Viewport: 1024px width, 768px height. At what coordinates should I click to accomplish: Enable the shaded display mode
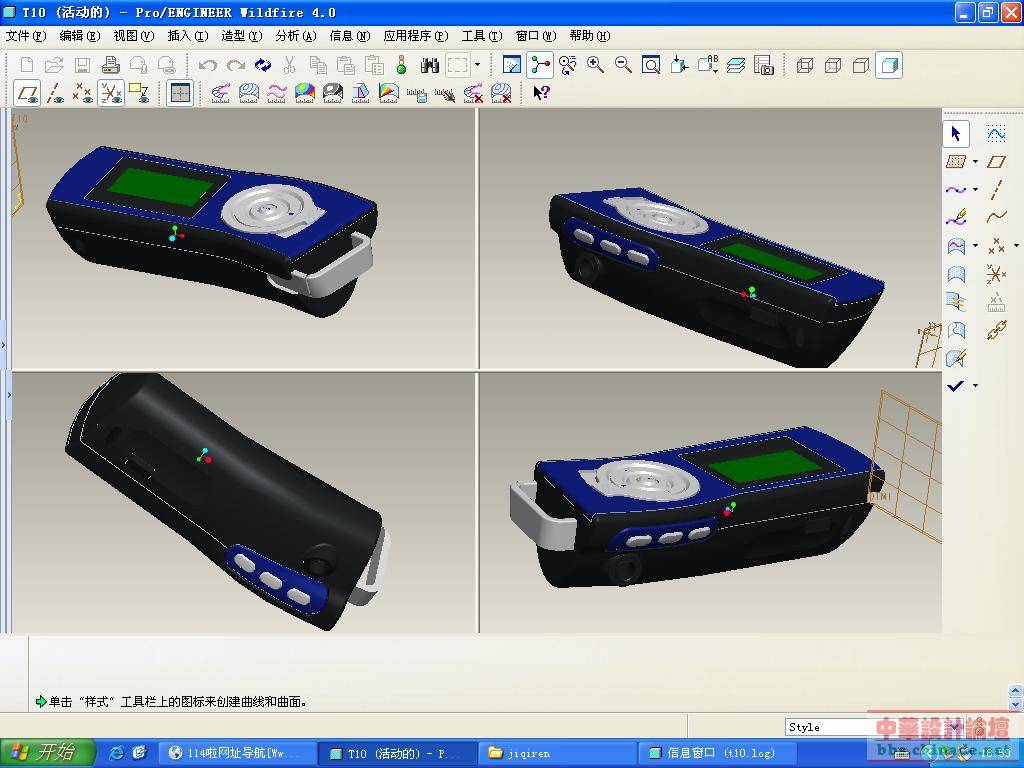pos(889,65)
